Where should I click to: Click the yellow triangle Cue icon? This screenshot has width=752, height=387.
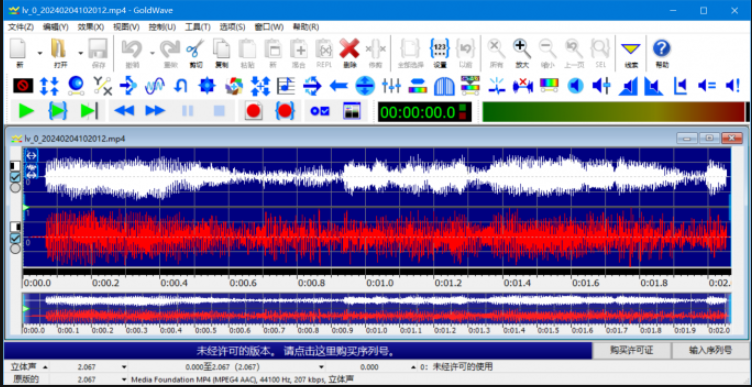(631, 48)
